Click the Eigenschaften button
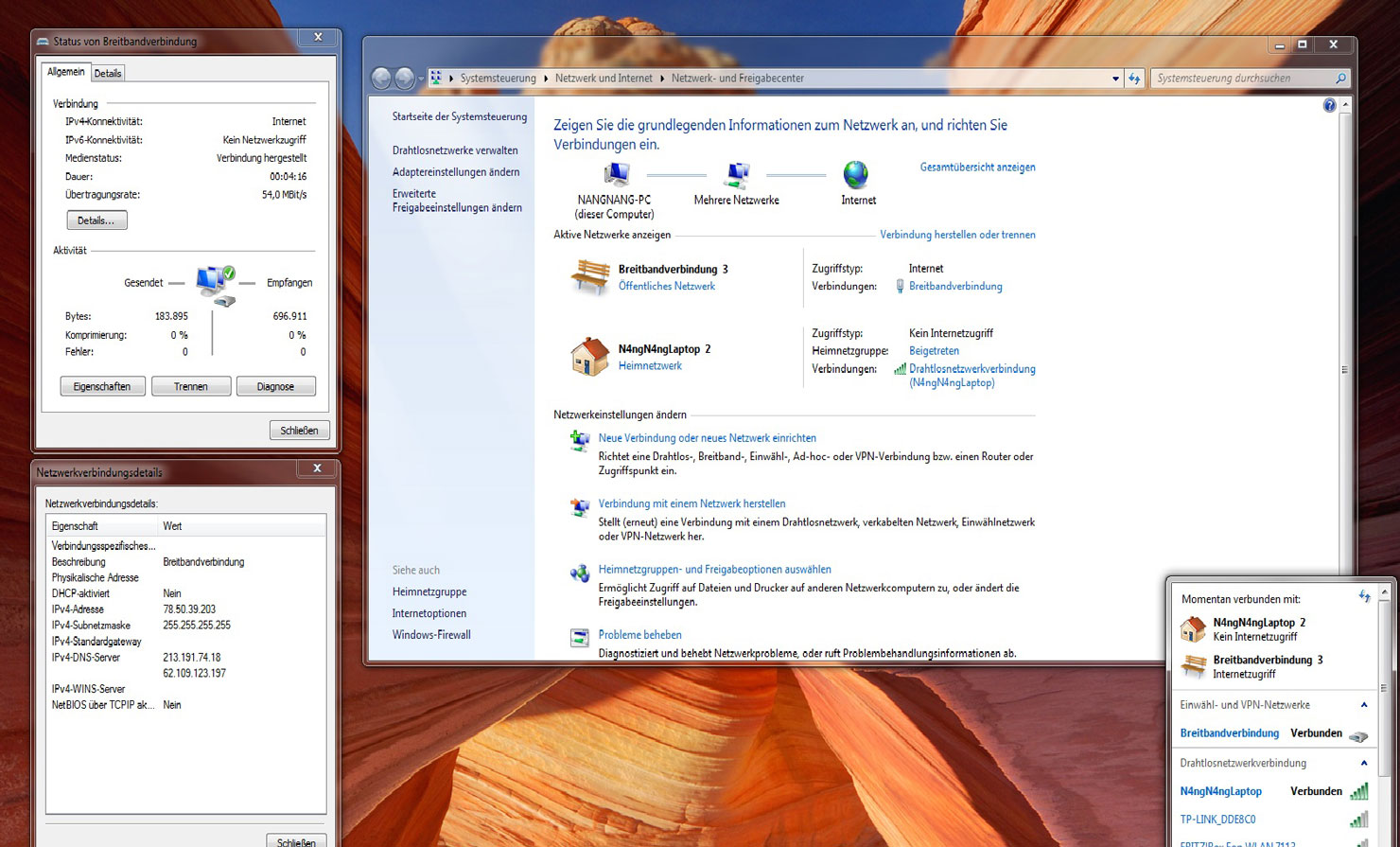This screenshot has height=847, width=1400. pos(102,386)
